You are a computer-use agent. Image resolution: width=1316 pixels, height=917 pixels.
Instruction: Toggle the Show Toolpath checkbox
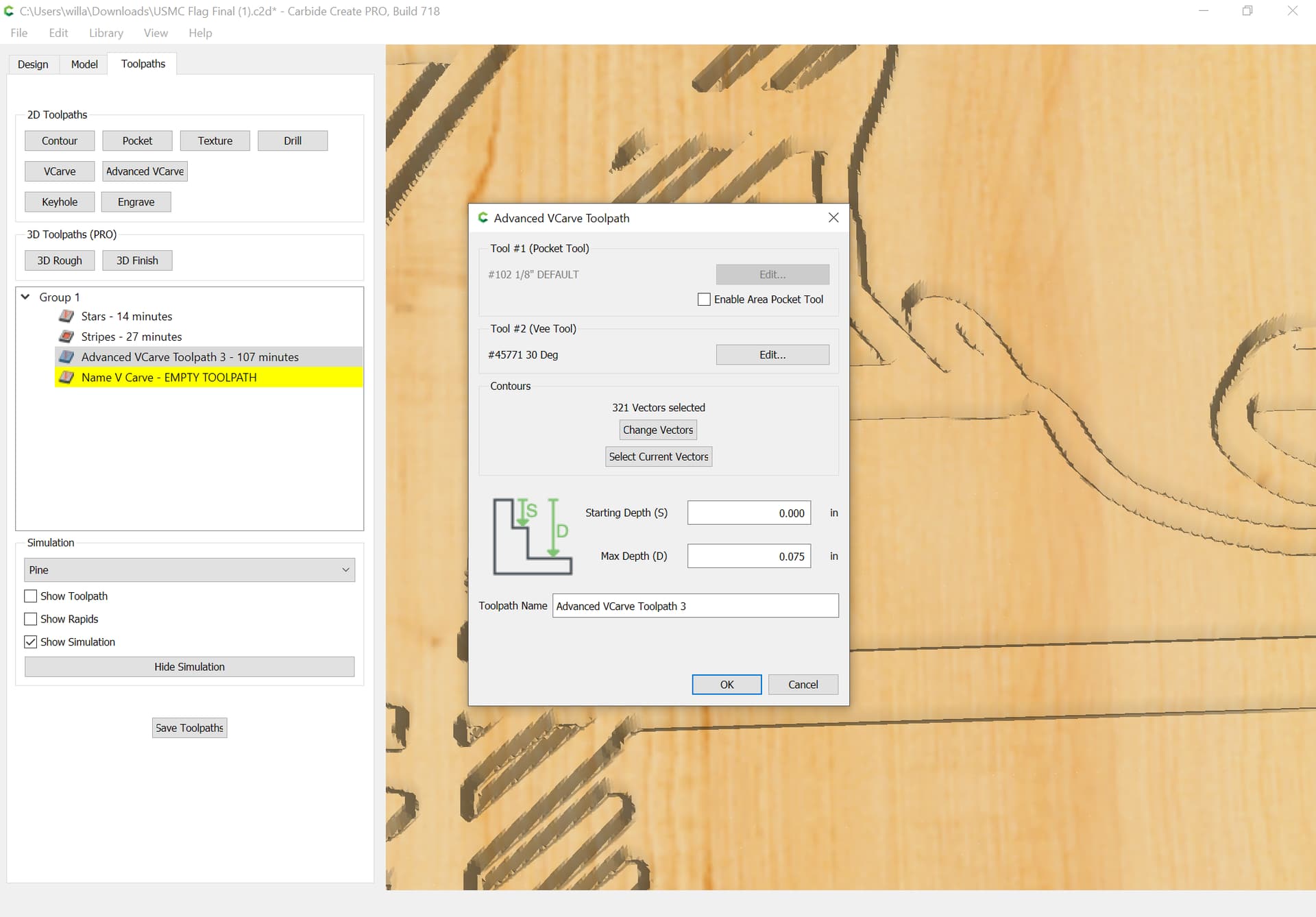[31, 596]
